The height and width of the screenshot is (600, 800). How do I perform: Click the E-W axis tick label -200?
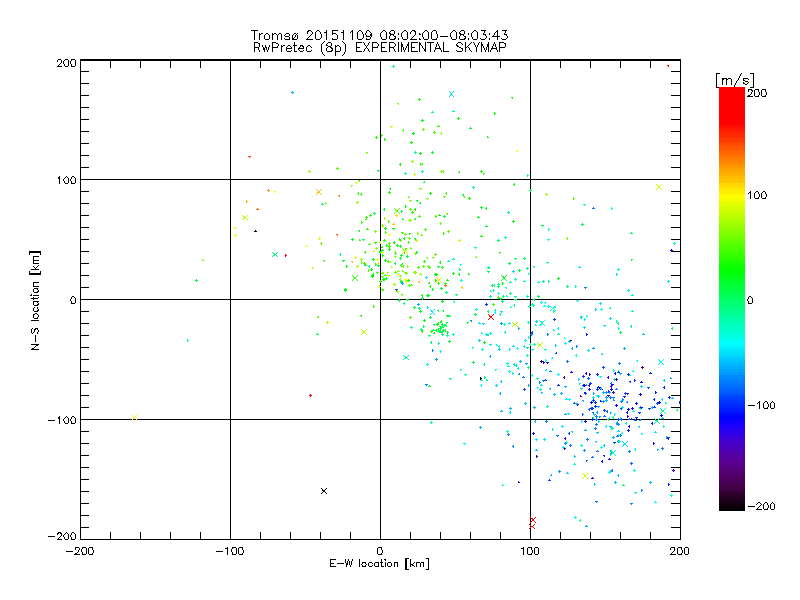80,551
